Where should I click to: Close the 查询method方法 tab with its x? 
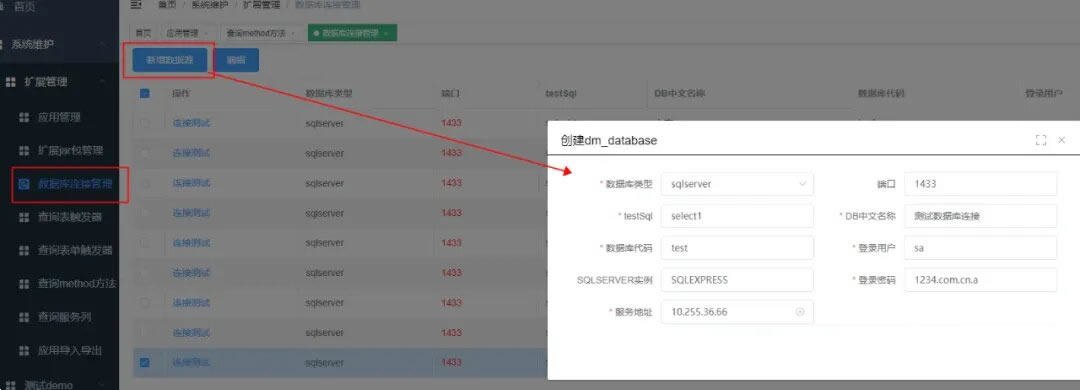(293, 33)
